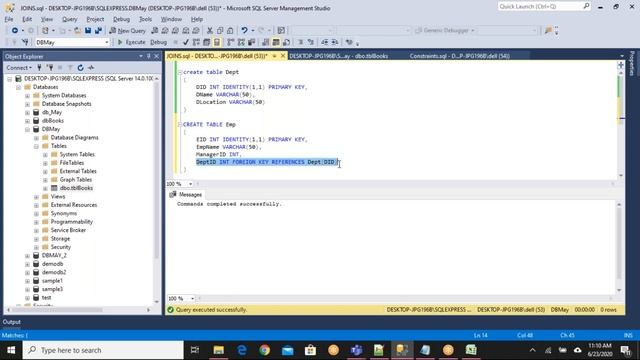Close the JOINS.sql tab
640x360 pixels.
pos(283,56)
